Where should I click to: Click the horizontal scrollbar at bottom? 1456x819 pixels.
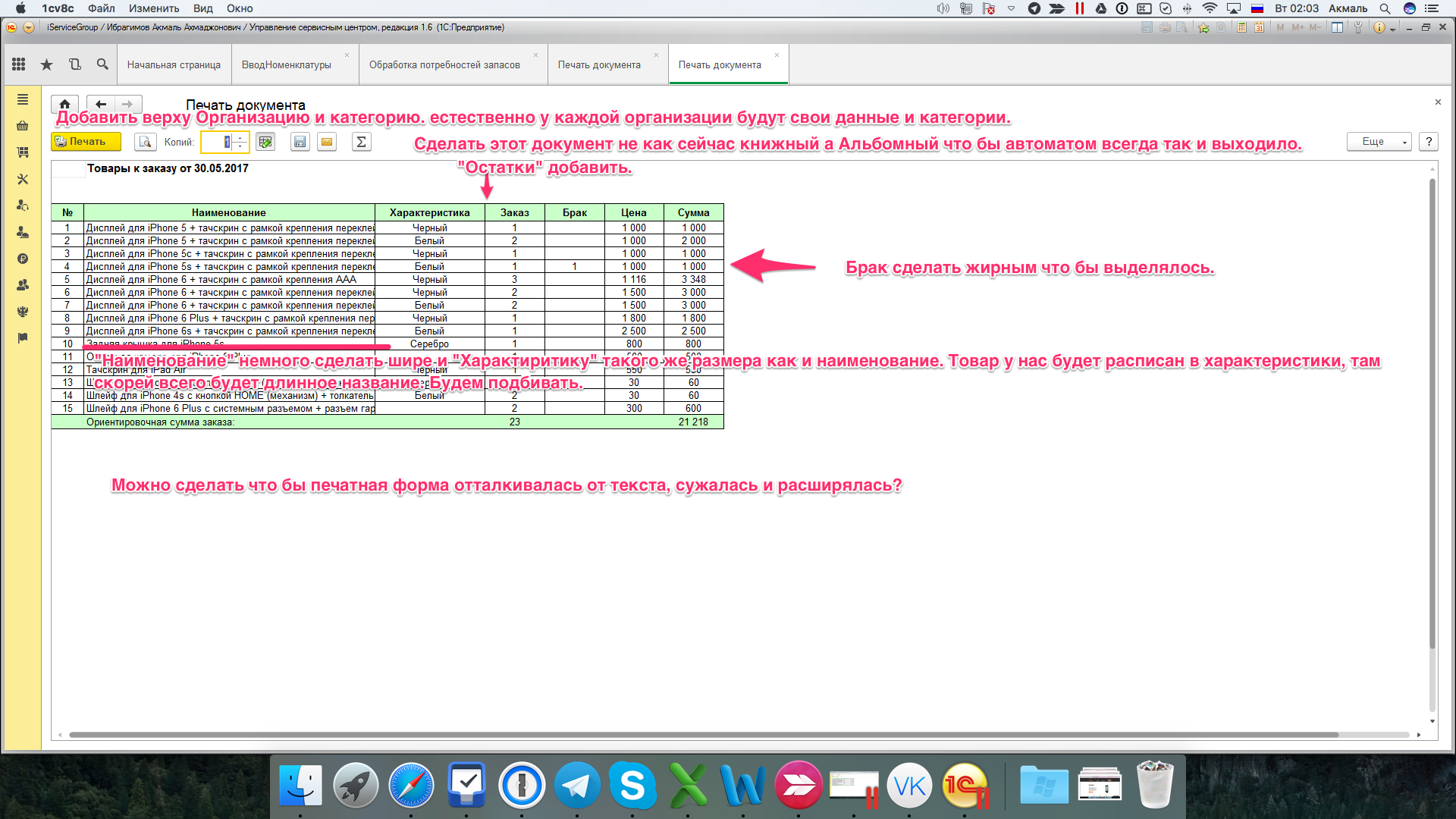click(703, 735)
